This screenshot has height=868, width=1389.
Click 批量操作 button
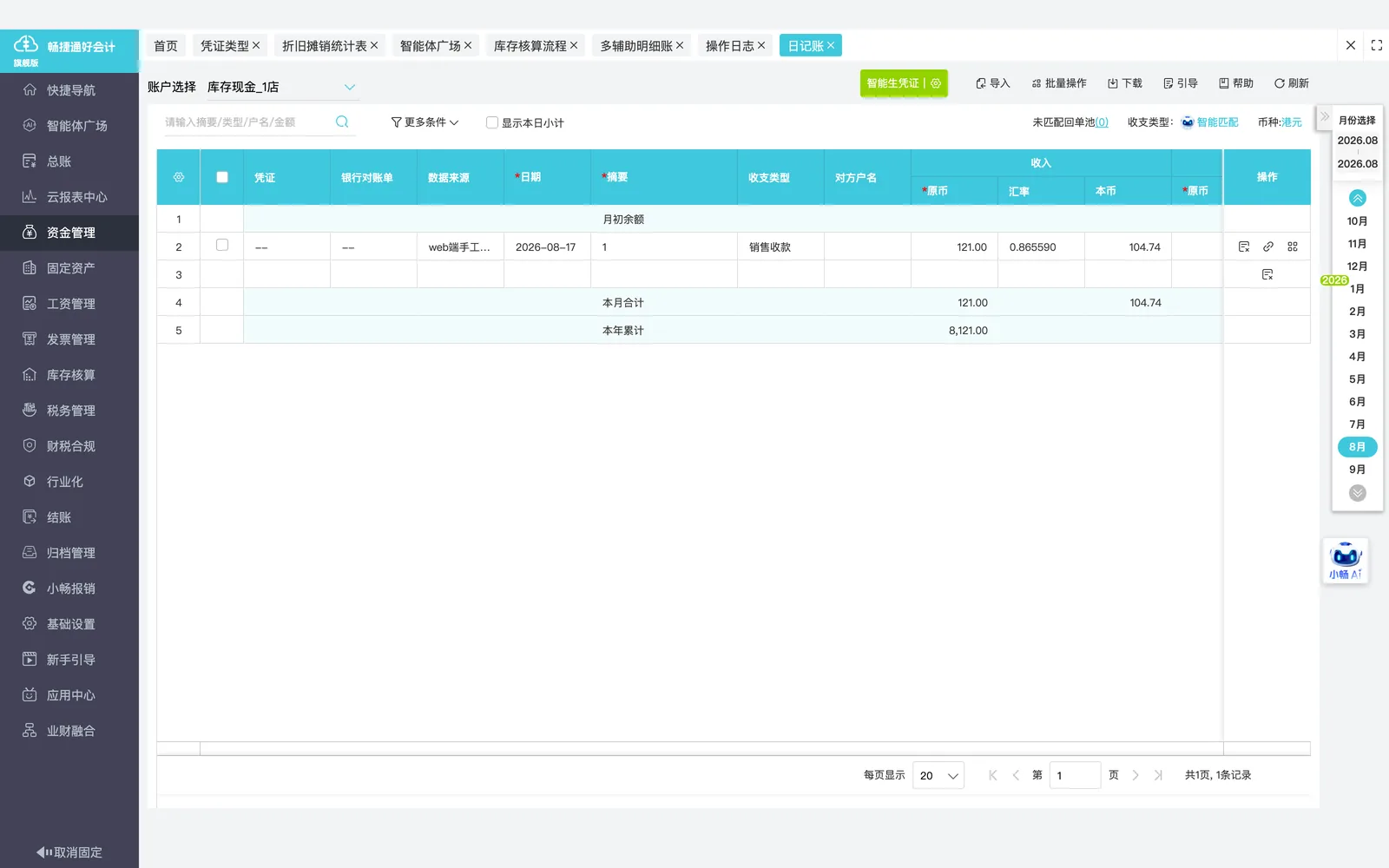click(x=1059, y=83)
